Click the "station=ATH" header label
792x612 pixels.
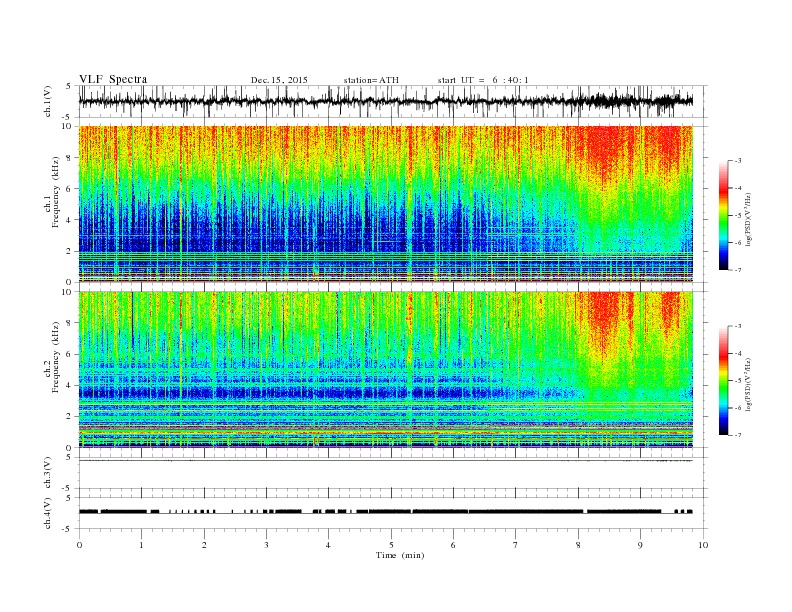click(371, 80)
